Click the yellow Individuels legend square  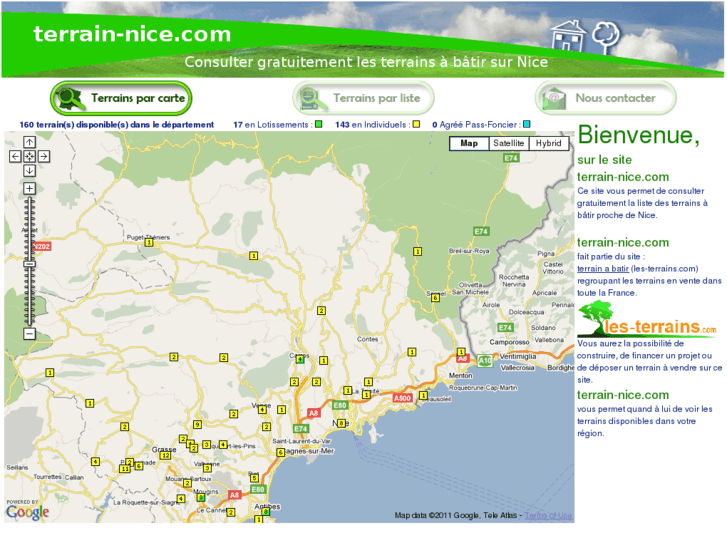point(416,124)
